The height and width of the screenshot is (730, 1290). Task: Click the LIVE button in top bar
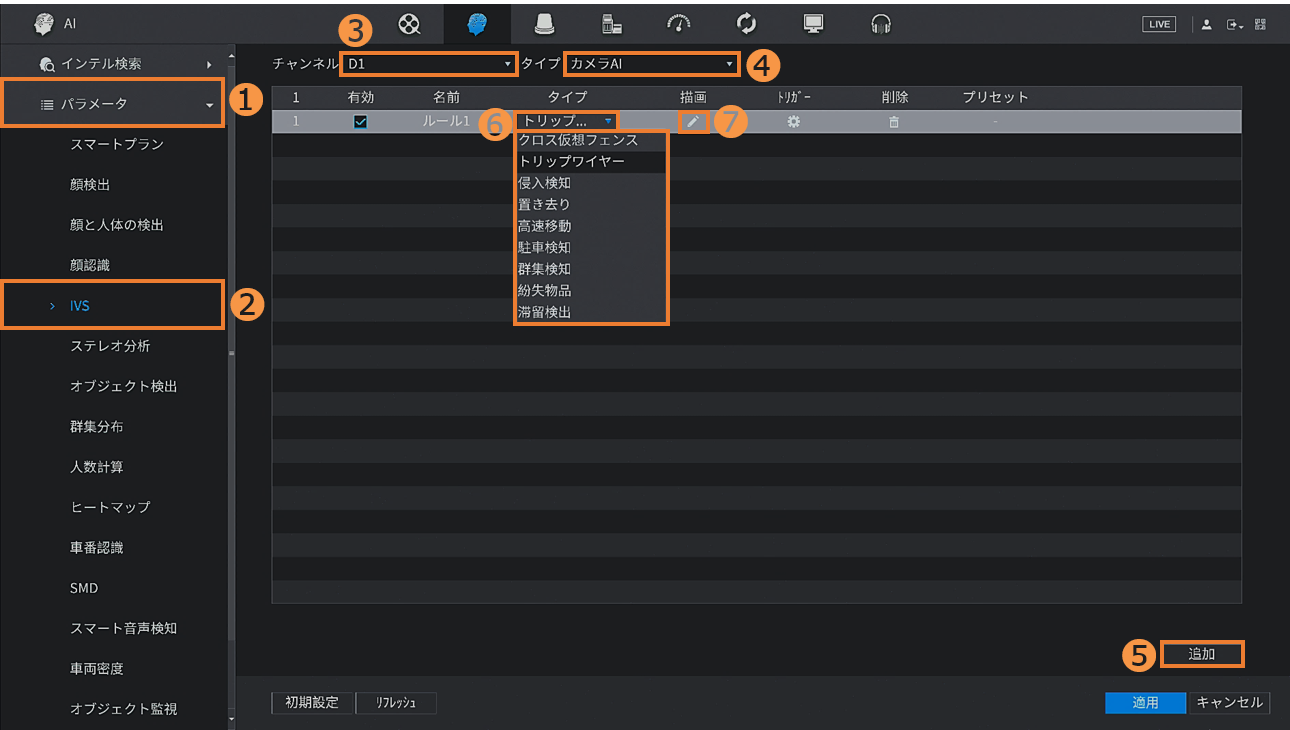pyautogui.click(x=1159, y=24)
